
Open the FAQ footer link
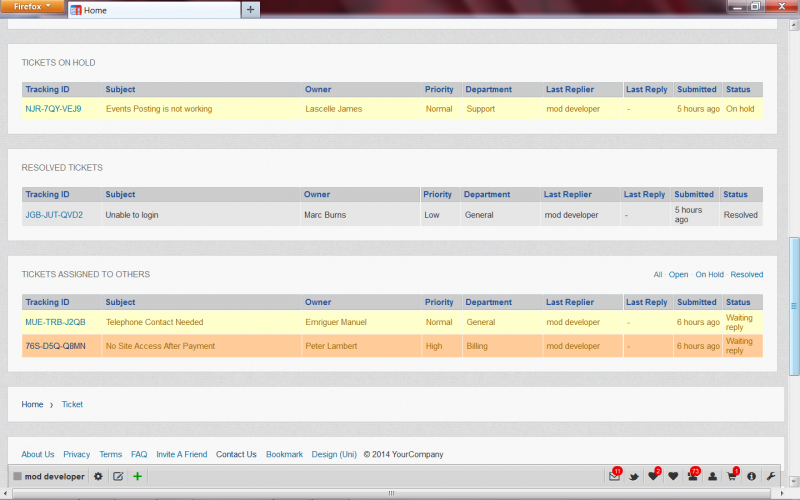pyautogui.click(x=139, y=454)
